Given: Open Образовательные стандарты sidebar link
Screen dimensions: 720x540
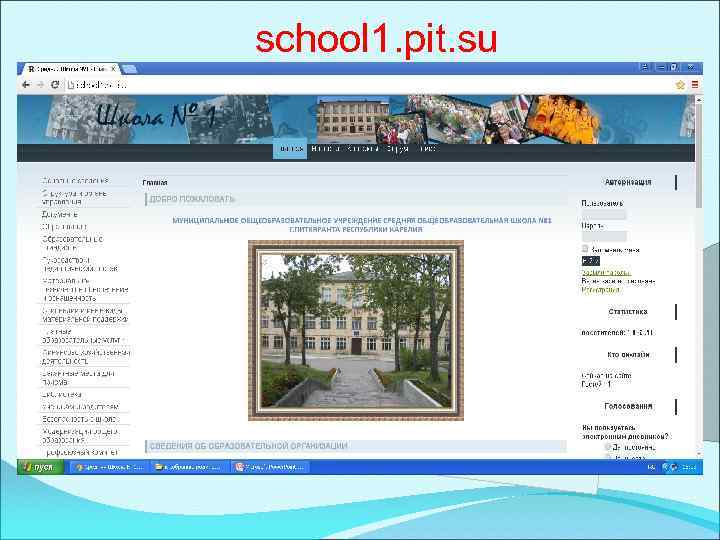Looking at the screenshot, I should click(73, 243).
